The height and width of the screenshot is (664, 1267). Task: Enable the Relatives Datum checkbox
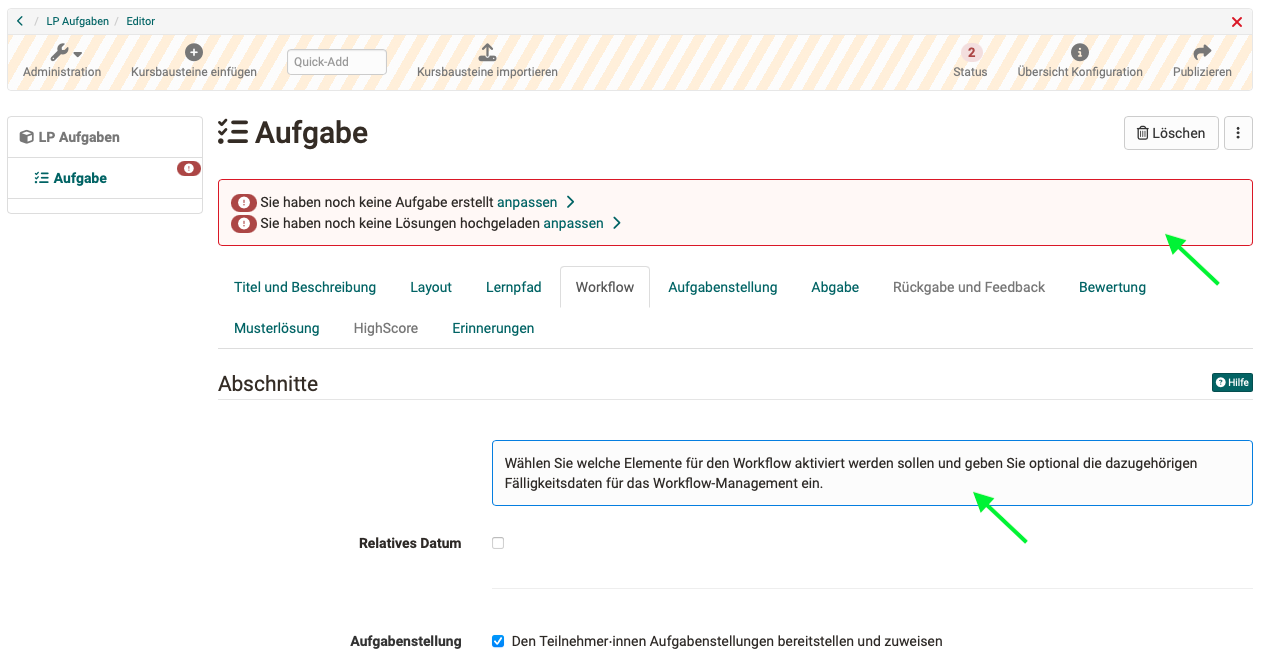pyautogui.click(x=498, y=543)
